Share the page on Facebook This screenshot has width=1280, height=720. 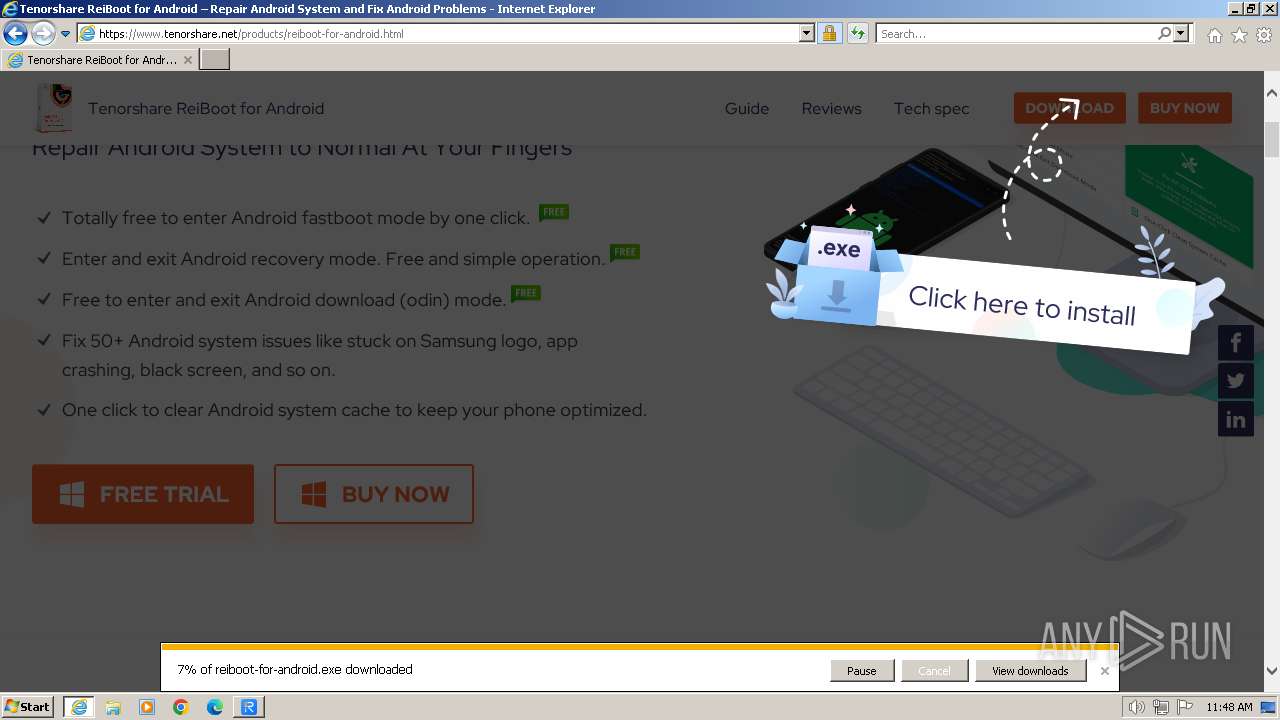pos(1235,343)
